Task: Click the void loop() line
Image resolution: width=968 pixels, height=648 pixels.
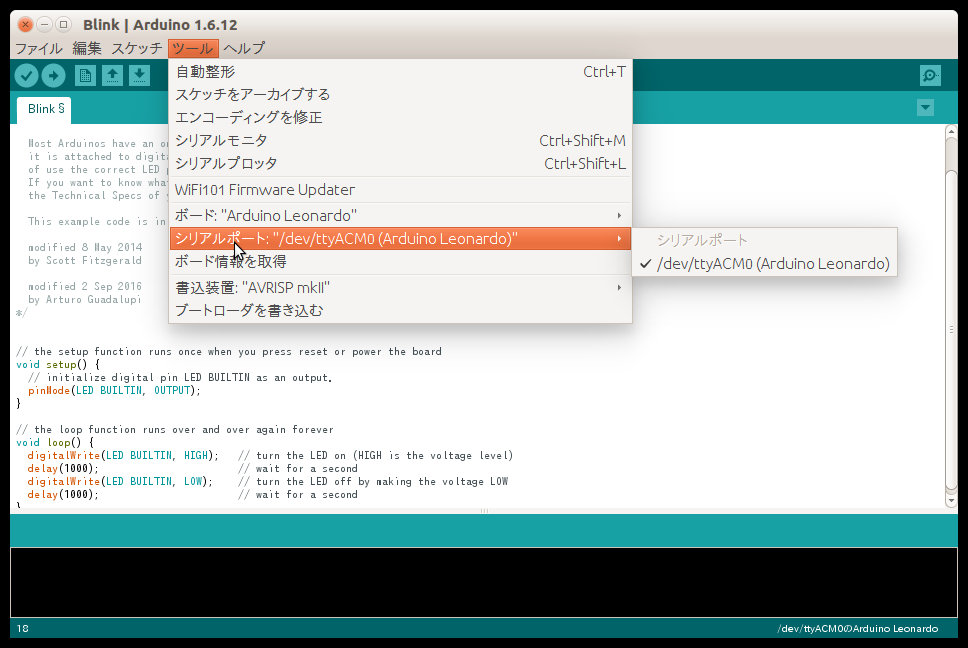Action: point(55,442)
